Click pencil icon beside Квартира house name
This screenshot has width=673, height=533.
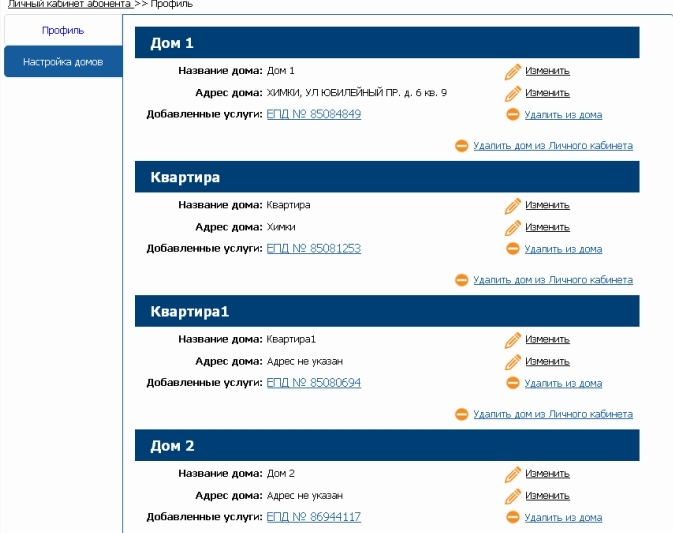tap(512, 206)
